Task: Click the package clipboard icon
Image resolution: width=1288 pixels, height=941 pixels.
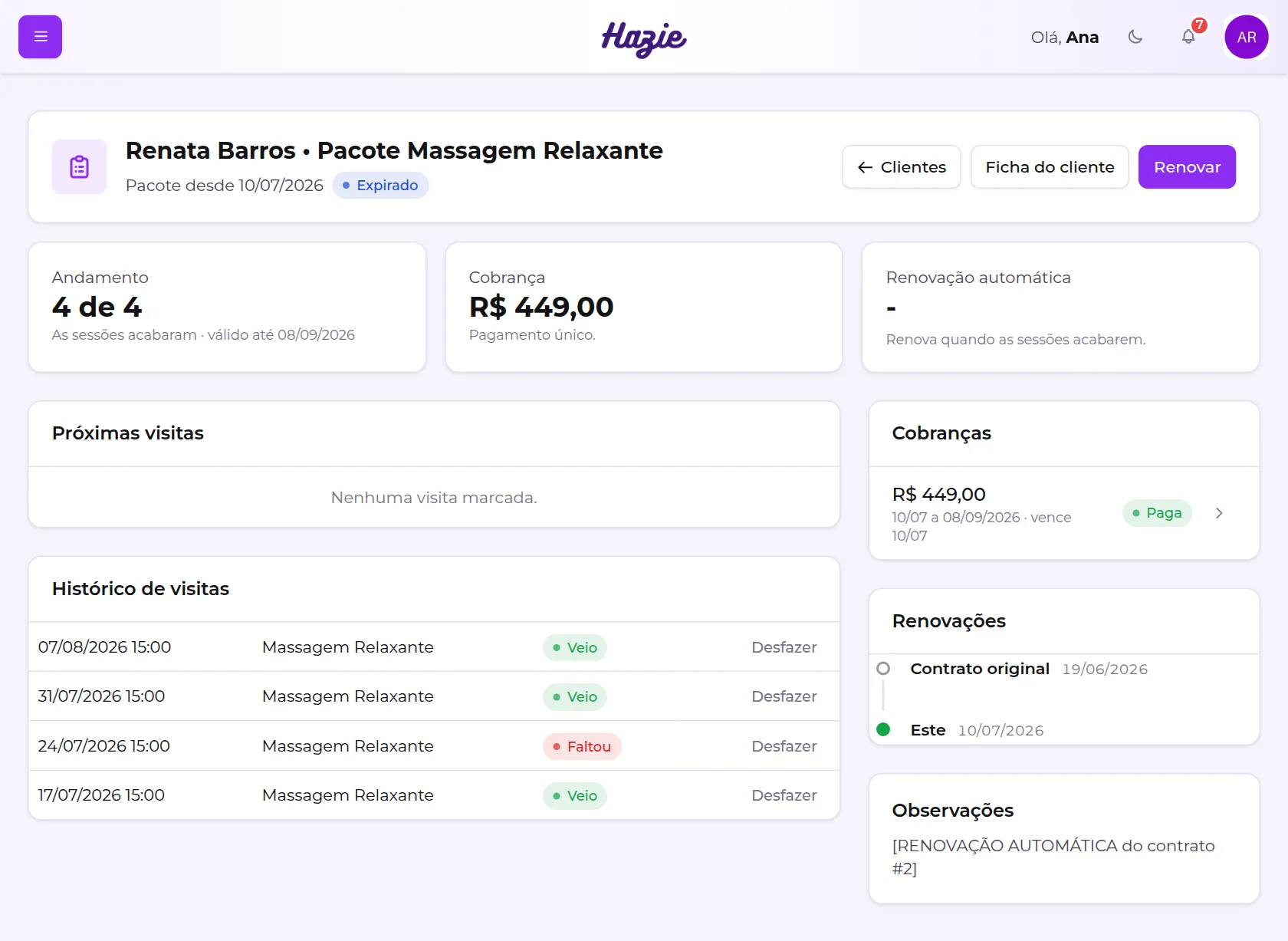Action: (x=80, y=166)
